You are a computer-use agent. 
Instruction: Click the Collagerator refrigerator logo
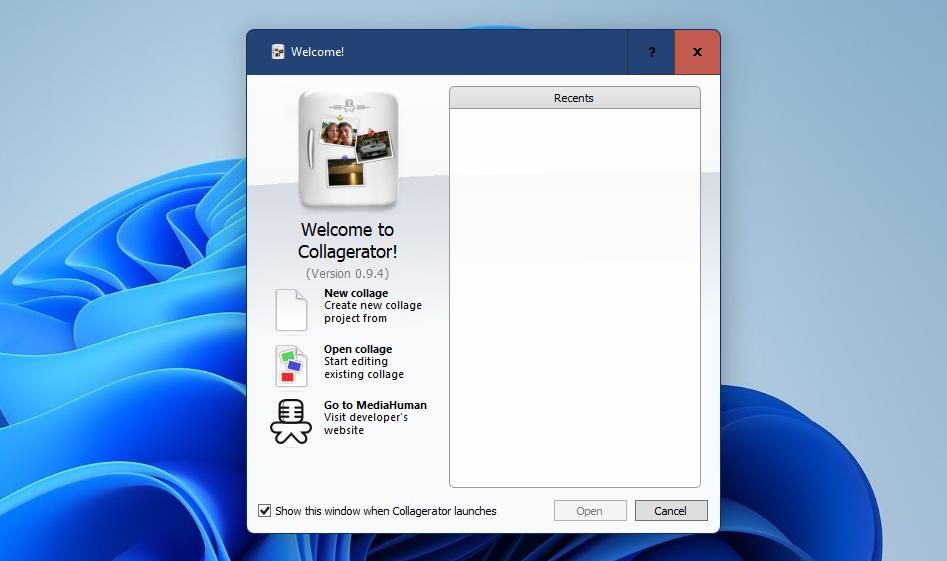(x=348, y=149)
